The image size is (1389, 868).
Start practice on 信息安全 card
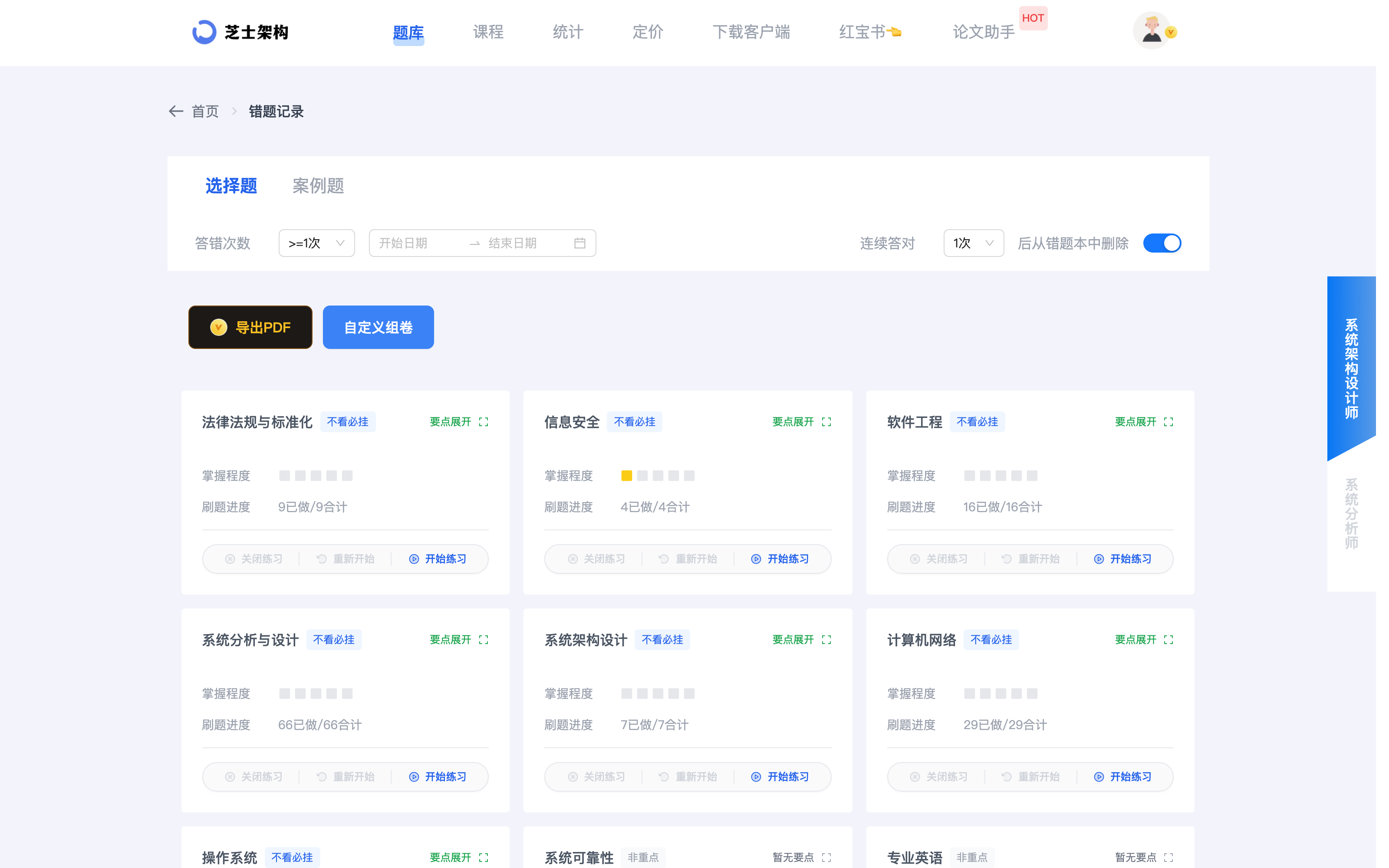[x=780, y=559]
